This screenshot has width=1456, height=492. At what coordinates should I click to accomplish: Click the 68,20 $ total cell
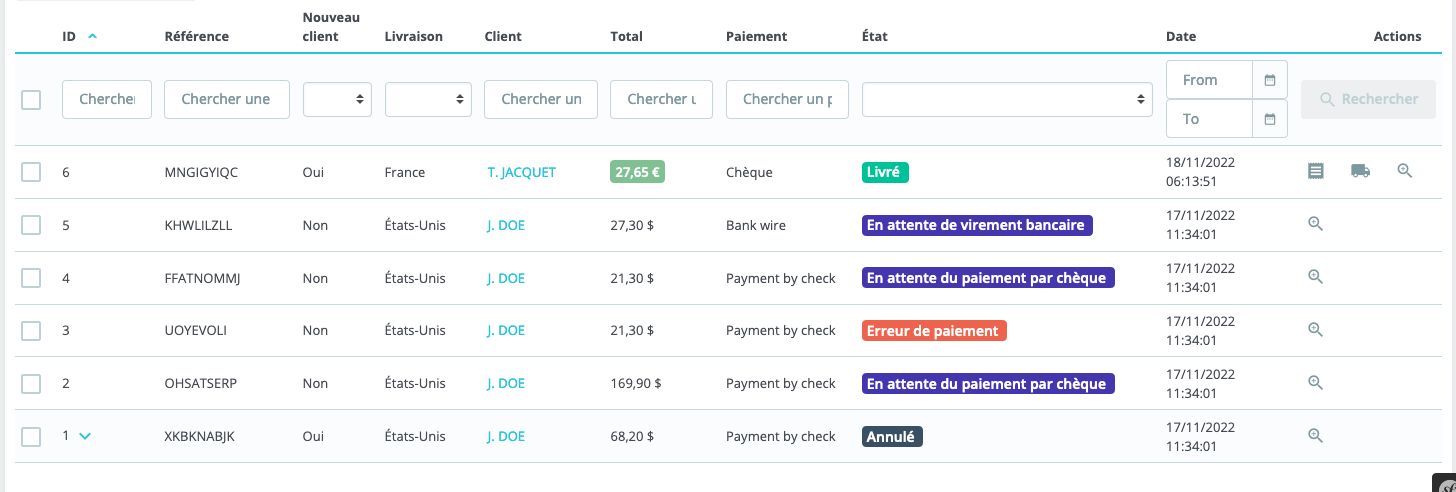pos(632,436)
